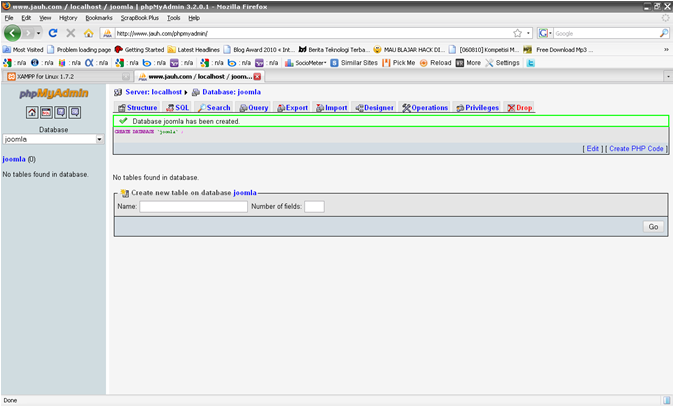This screenshot has width=678, height=408.
Task: Click the Go button to create table
Action: pyautogui.click(x=653, y=227)
